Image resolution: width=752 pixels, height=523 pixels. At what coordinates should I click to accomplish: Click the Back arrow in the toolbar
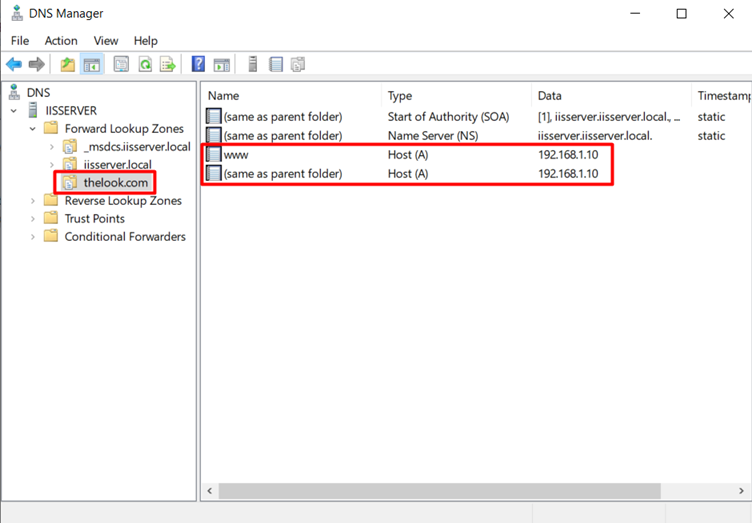14,64
